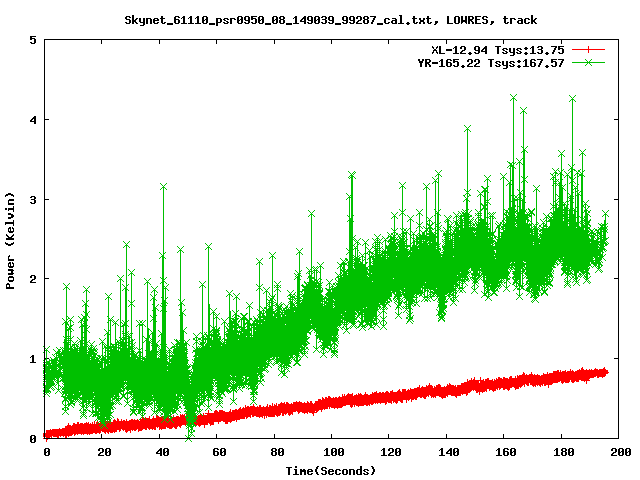This screenshot has height=480, width=640.
Task: Select the YR-165.22 Tsys:167.57 legend label
Action: point(490,63)
